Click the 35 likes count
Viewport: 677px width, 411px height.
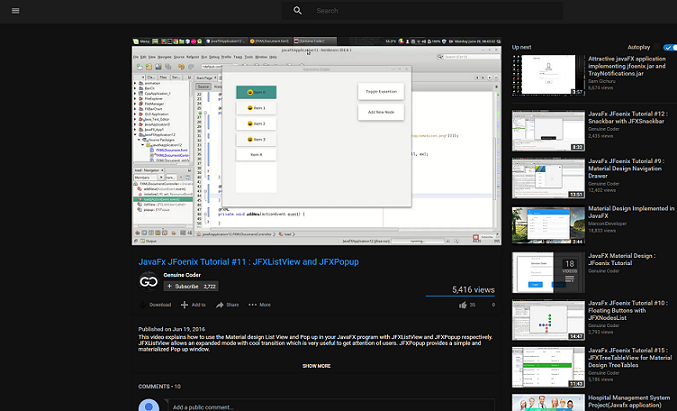(x=472, y=305)
